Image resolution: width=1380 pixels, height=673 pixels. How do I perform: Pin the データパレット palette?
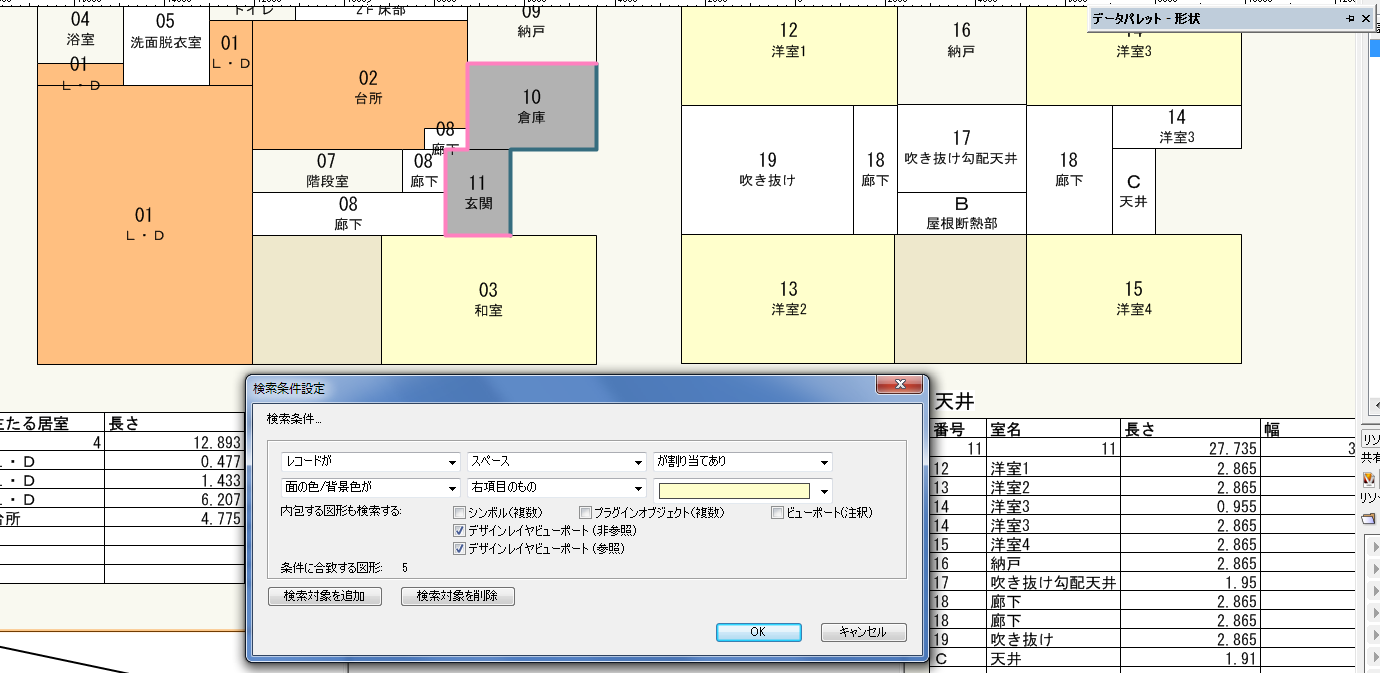click(1349, 19)
